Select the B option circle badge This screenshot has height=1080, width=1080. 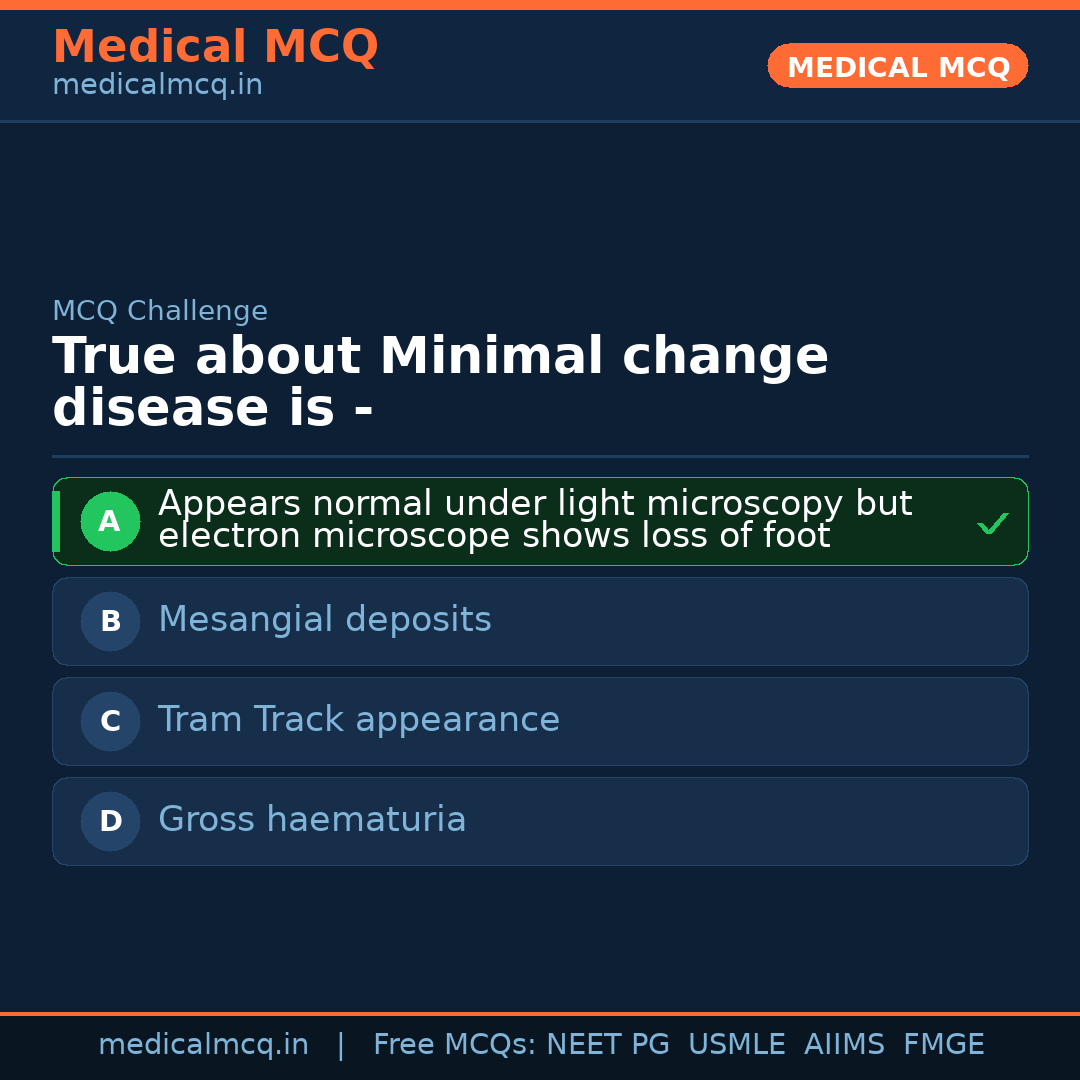[110, 621]
